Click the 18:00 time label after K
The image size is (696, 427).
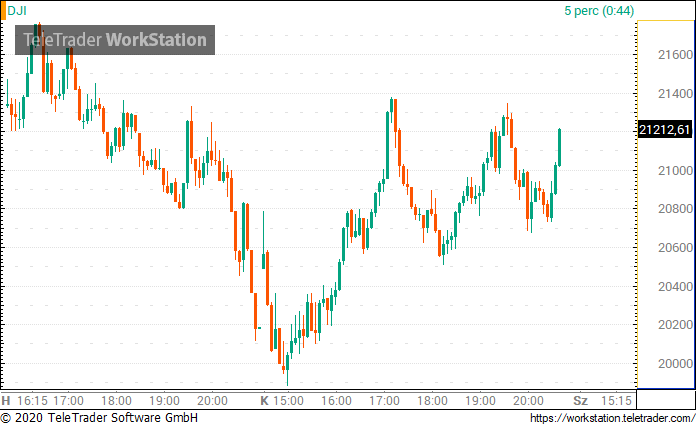[x=432, y=401]
